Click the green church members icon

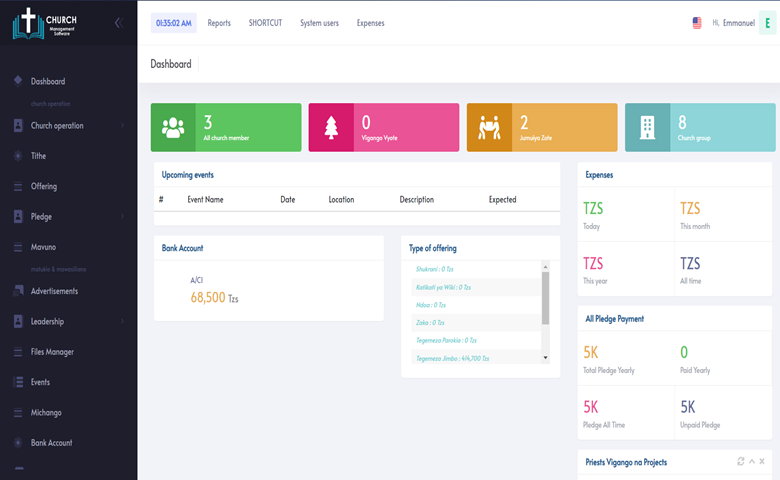point(173,127)
